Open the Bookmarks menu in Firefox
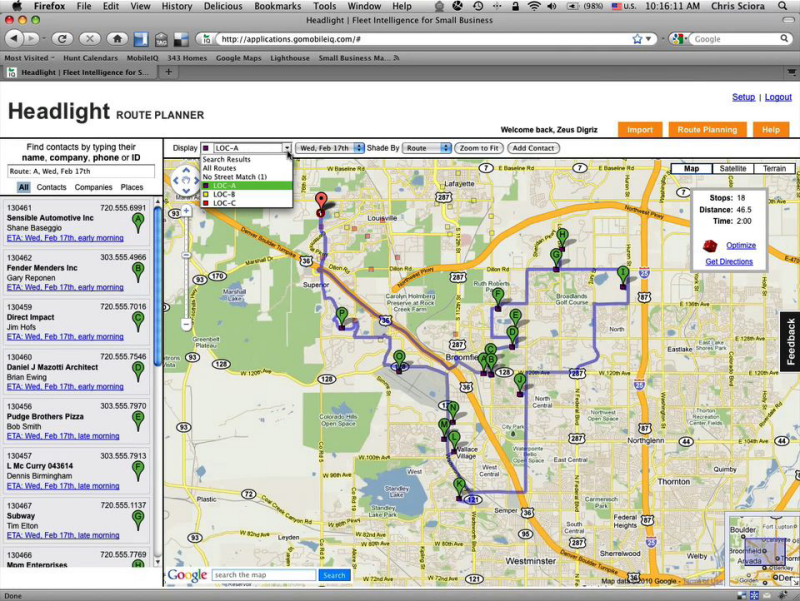 278,6
